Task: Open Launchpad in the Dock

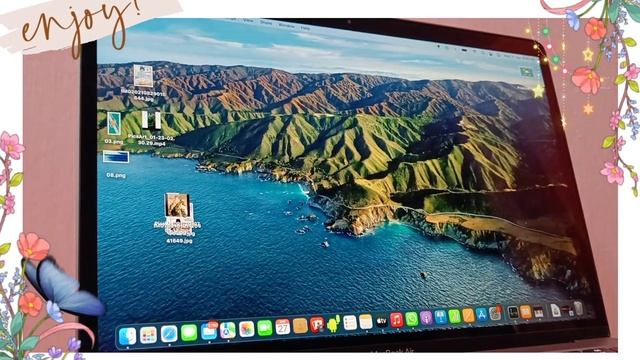Action: point(148,335)
